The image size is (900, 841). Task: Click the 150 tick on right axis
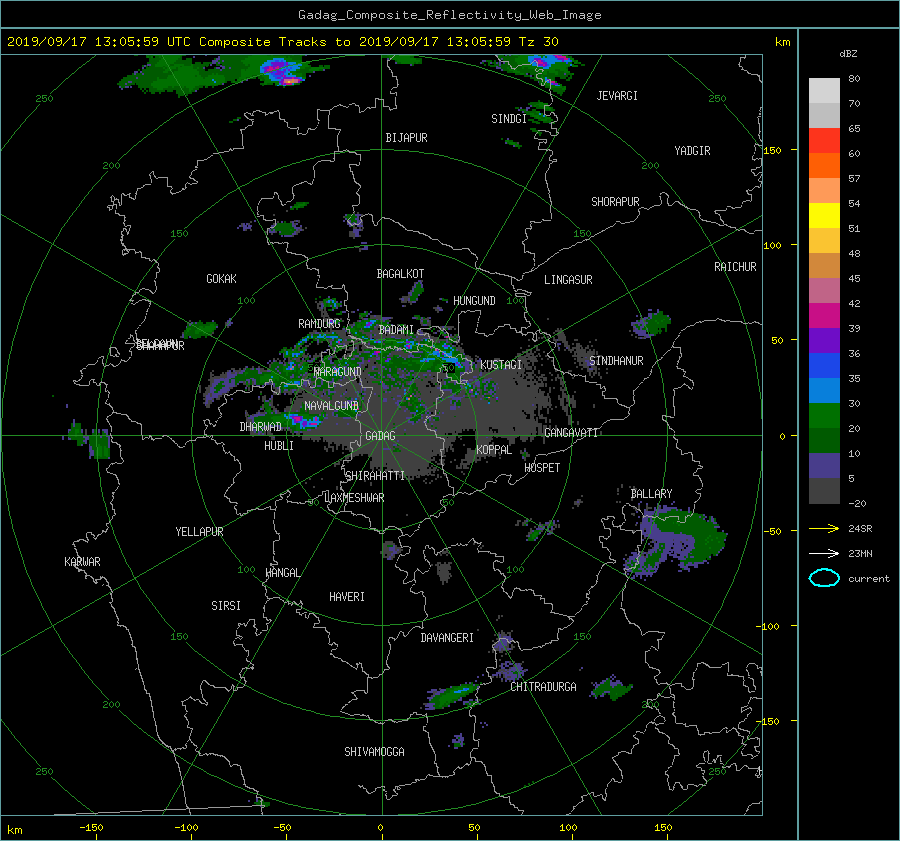773,150
